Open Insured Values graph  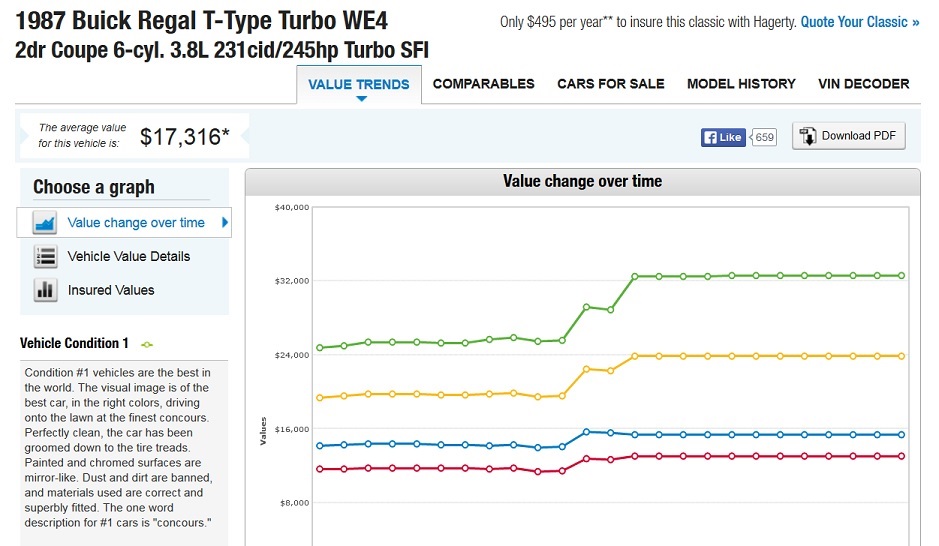pos(111,290)
